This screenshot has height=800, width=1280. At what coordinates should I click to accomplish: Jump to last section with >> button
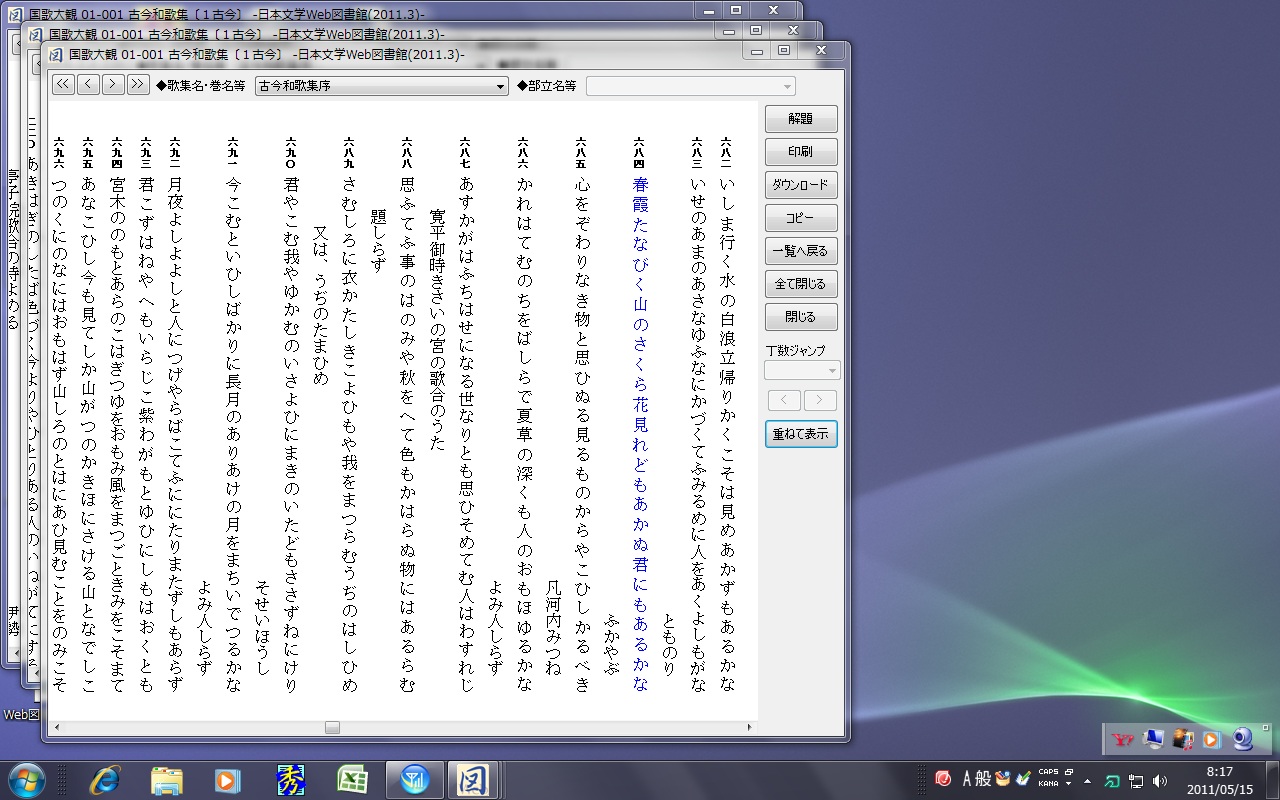coord(138,85)
